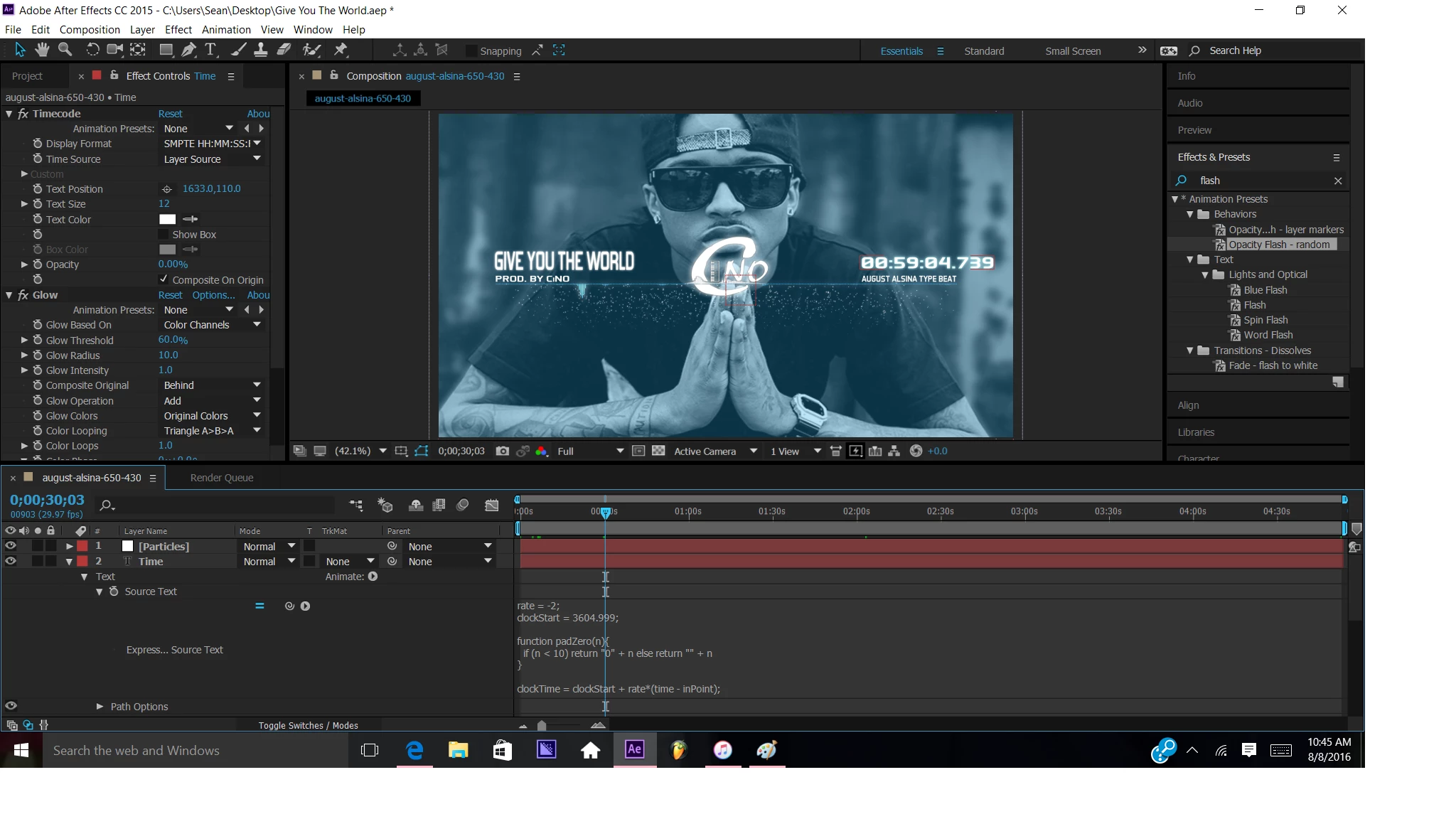Select the Rotation tool
Screen dimensions: 1456x819
[92, 50]
